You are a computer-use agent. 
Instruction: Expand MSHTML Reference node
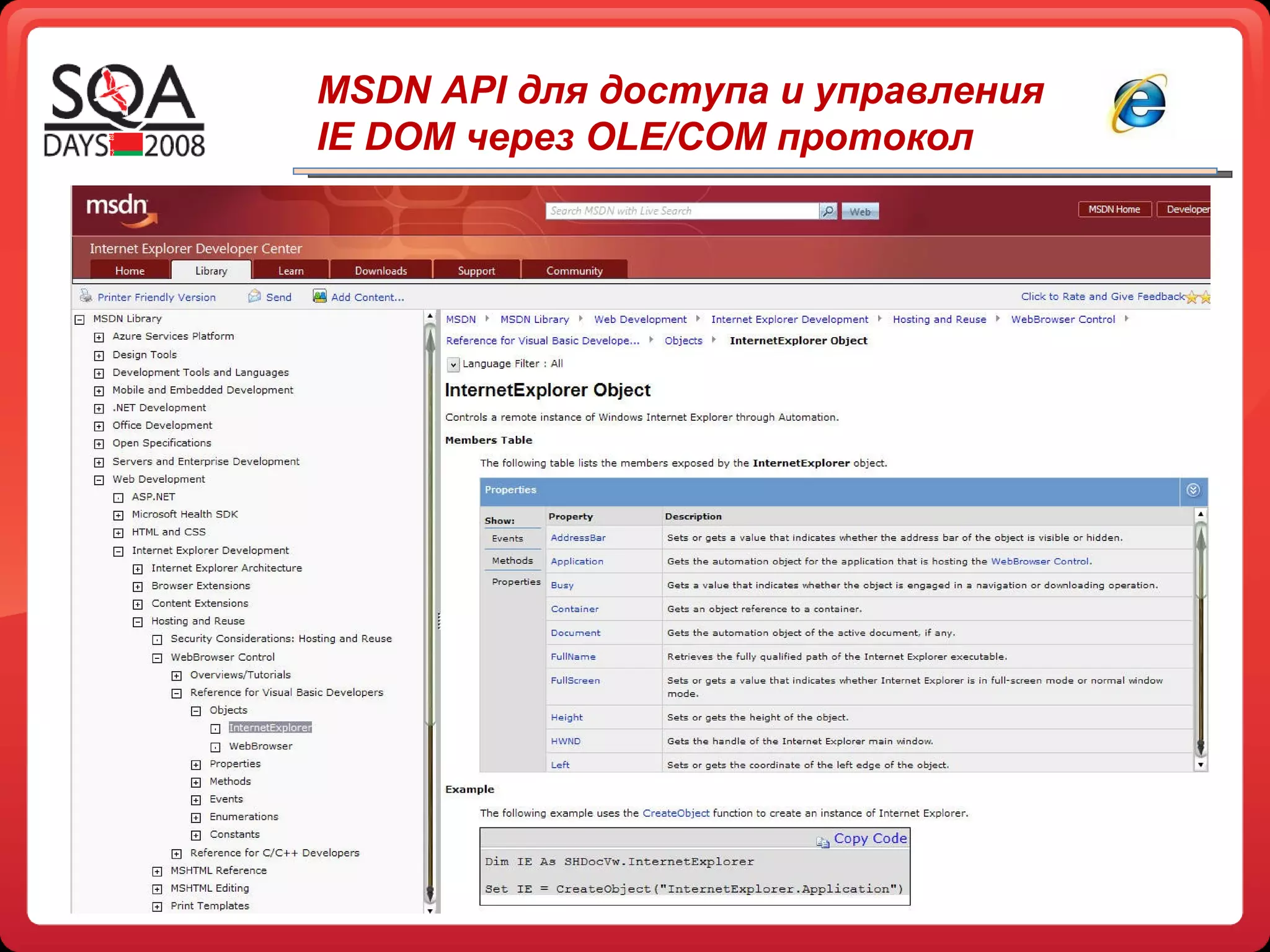[x=157, y=871]
